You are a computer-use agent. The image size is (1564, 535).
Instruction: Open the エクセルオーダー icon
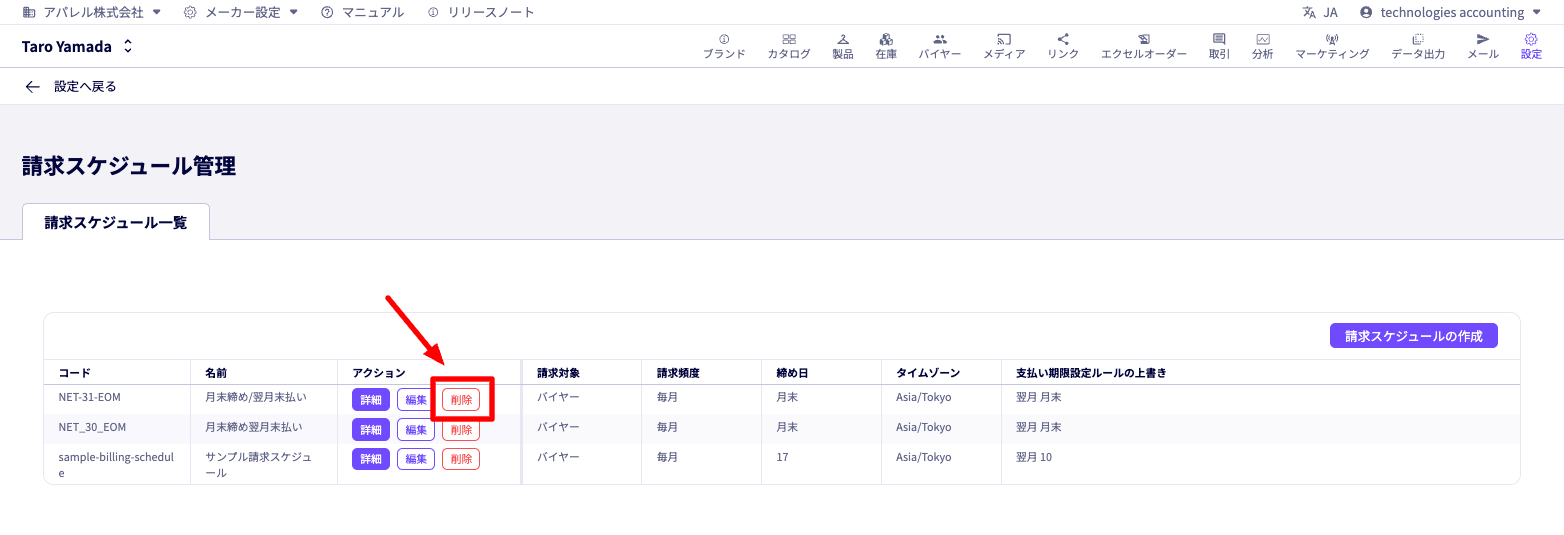coord(1144,39)
